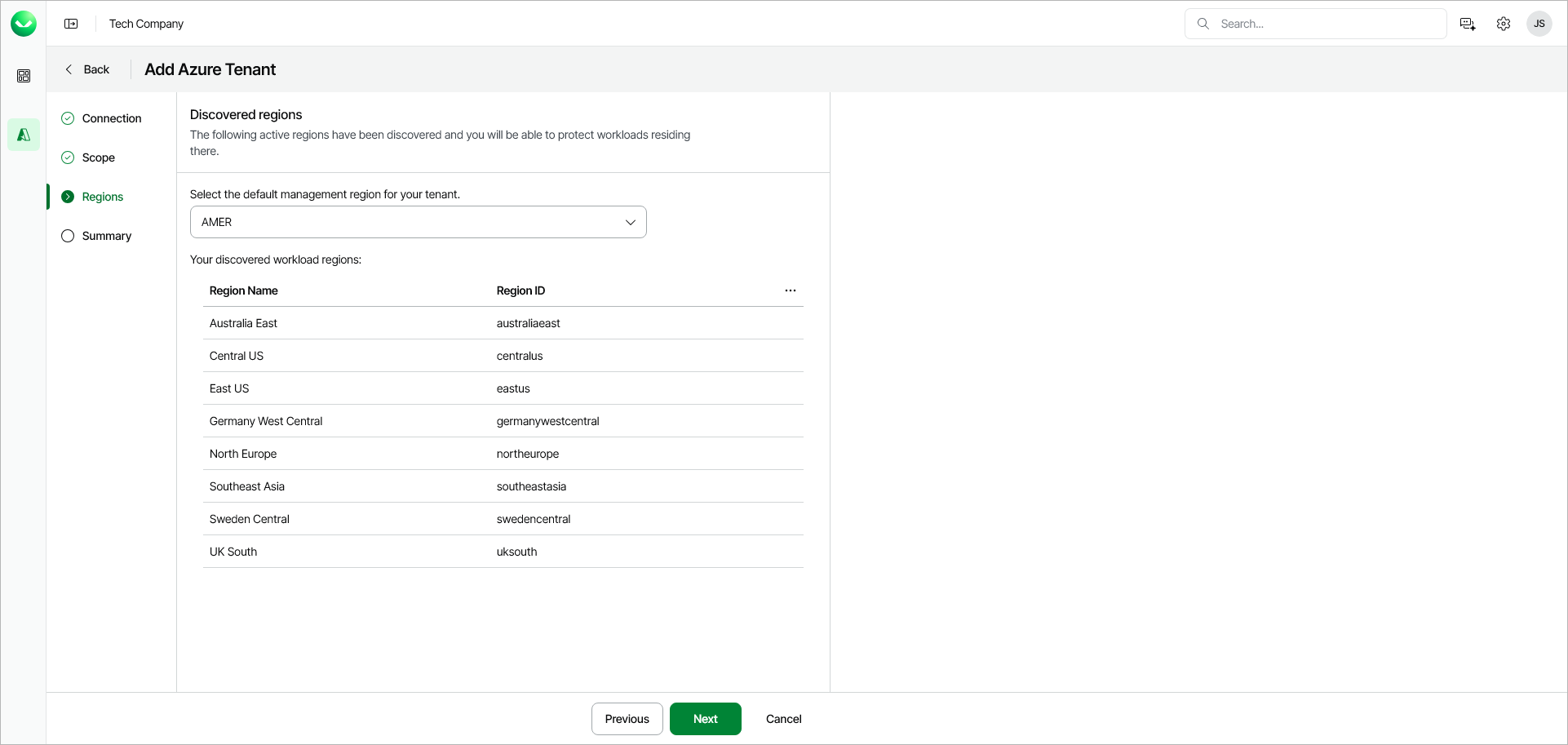Click the green Veeam logo icon
This screenshot has height=745, width=1568.
[x=24, y=23]
